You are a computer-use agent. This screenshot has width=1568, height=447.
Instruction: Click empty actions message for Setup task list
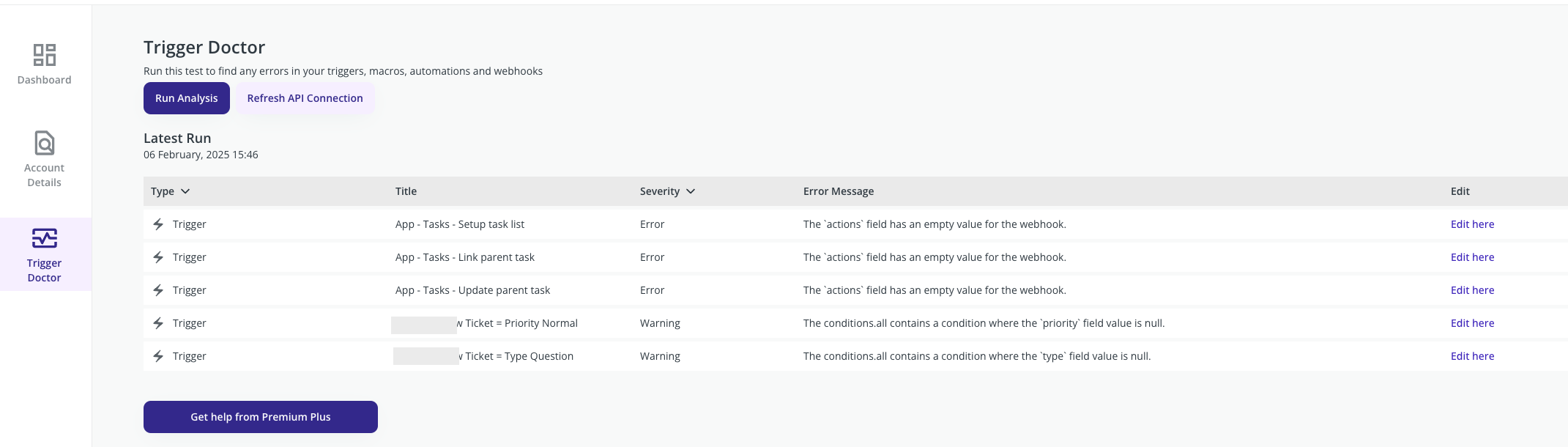click(x=935, y=224)
